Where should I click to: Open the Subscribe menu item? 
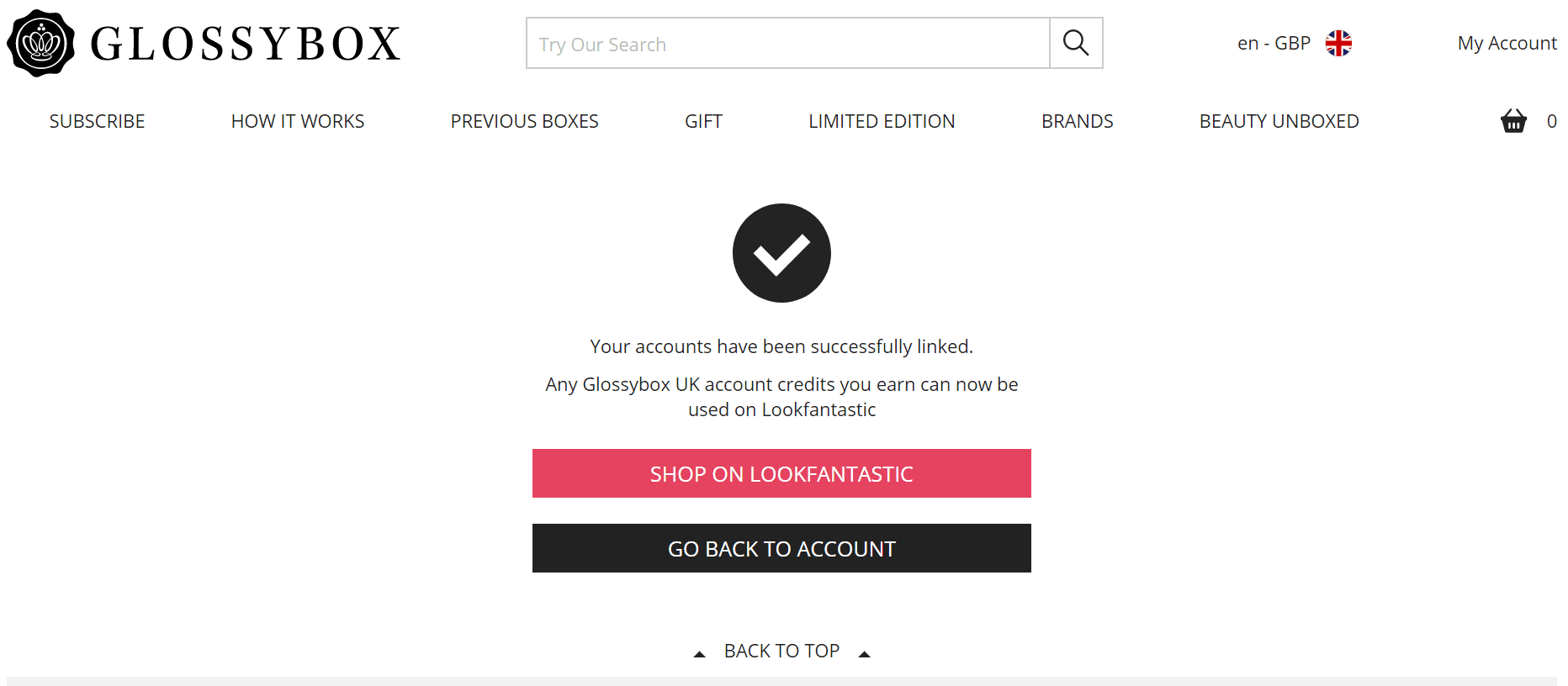coord(97,121)
